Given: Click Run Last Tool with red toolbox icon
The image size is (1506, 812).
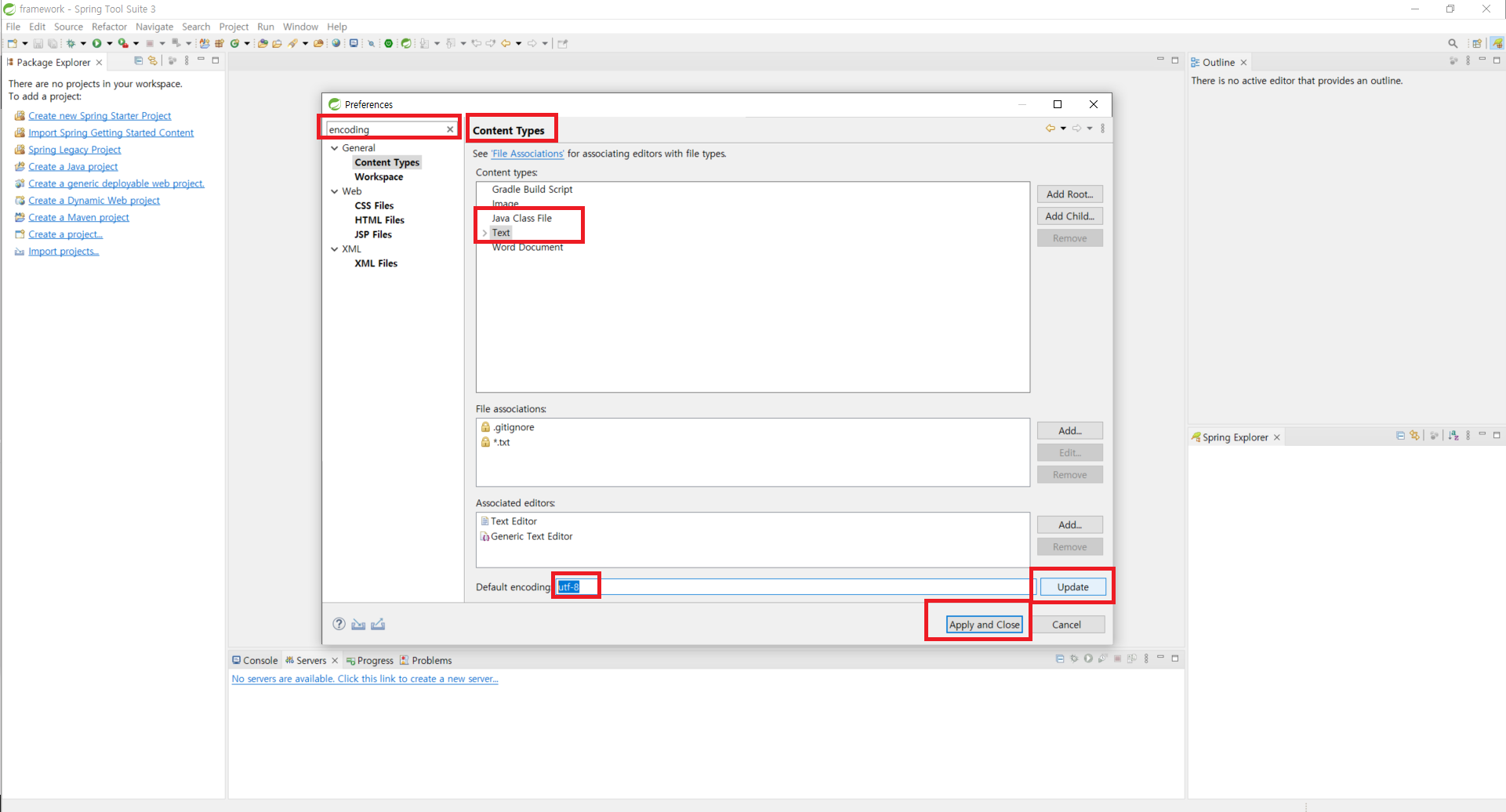Looking at the screenshot, I should point(123,44).
